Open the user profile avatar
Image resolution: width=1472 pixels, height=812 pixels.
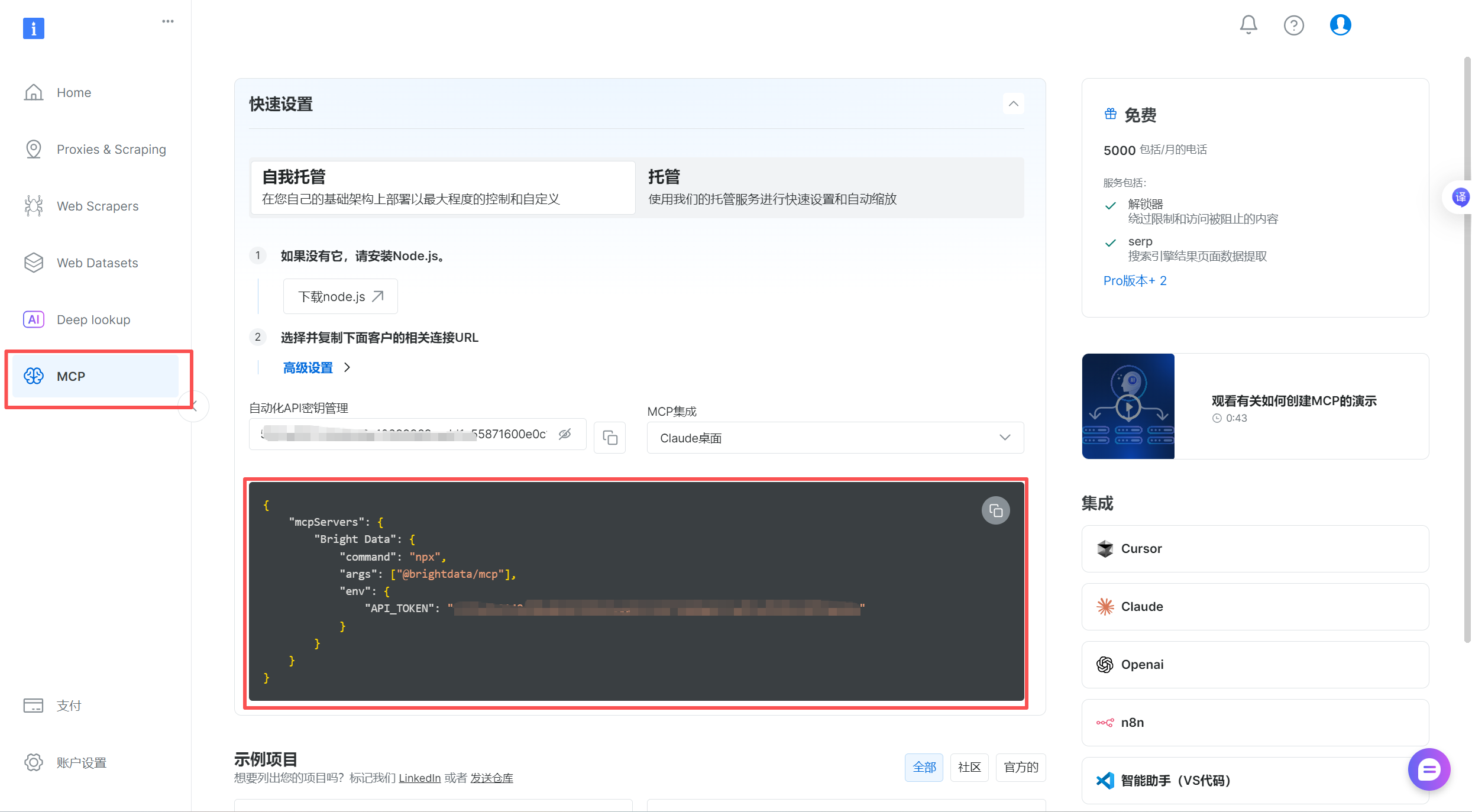(x=1340, y=25)
